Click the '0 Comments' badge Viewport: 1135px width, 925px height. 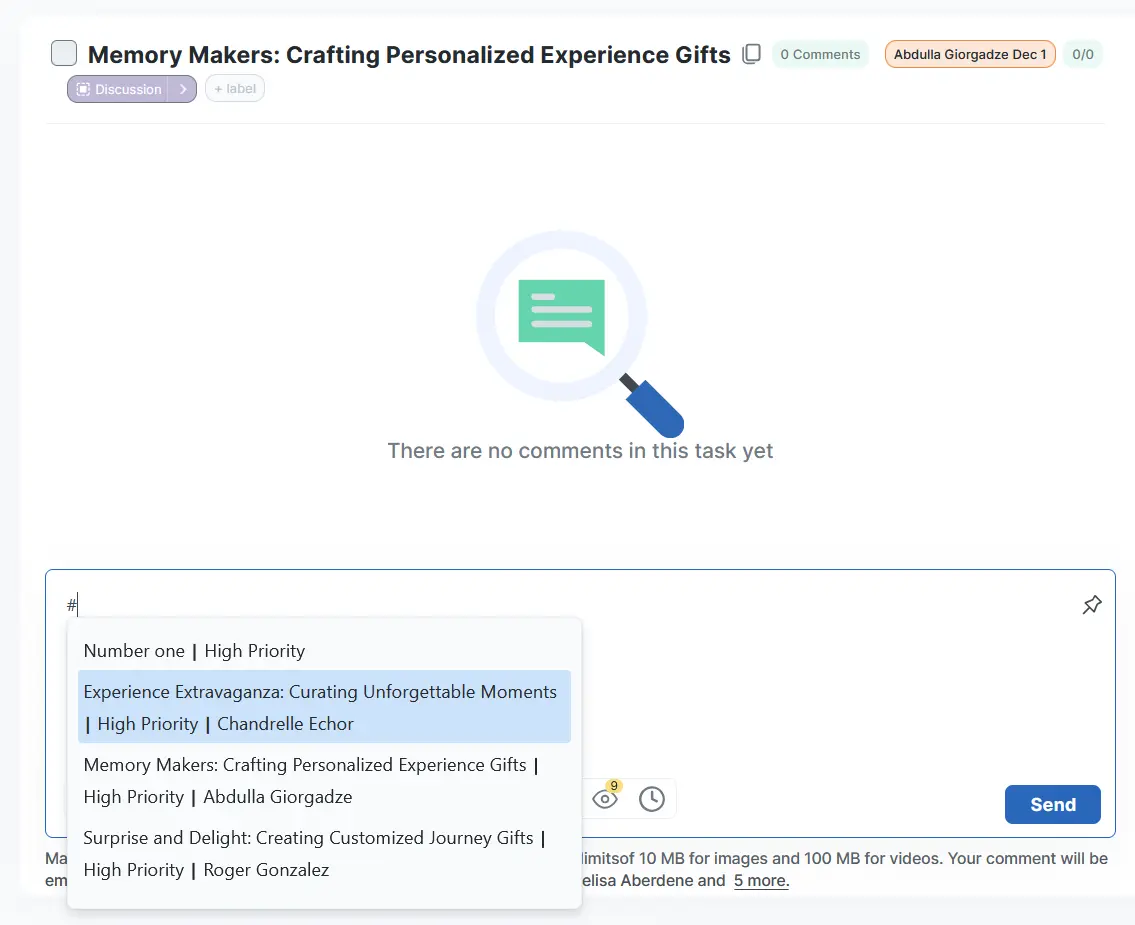coord(820,54)
